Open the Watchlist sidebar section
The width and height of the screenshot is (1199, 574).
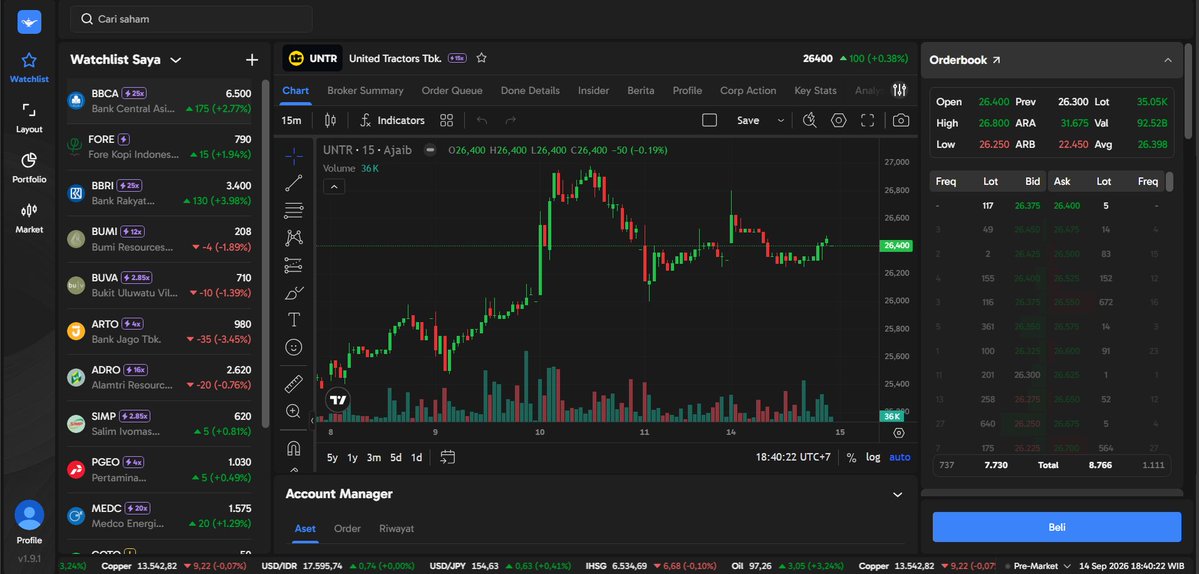click(x=29, y=67)
